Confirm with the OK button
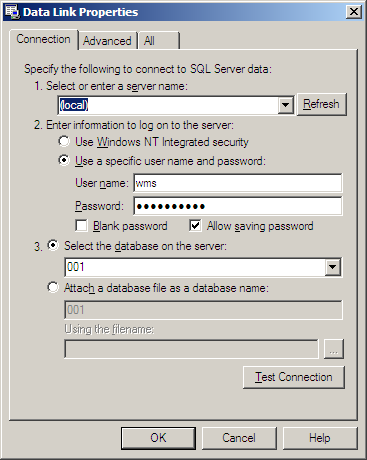The image size is (367, 460). tap(158, 438)
